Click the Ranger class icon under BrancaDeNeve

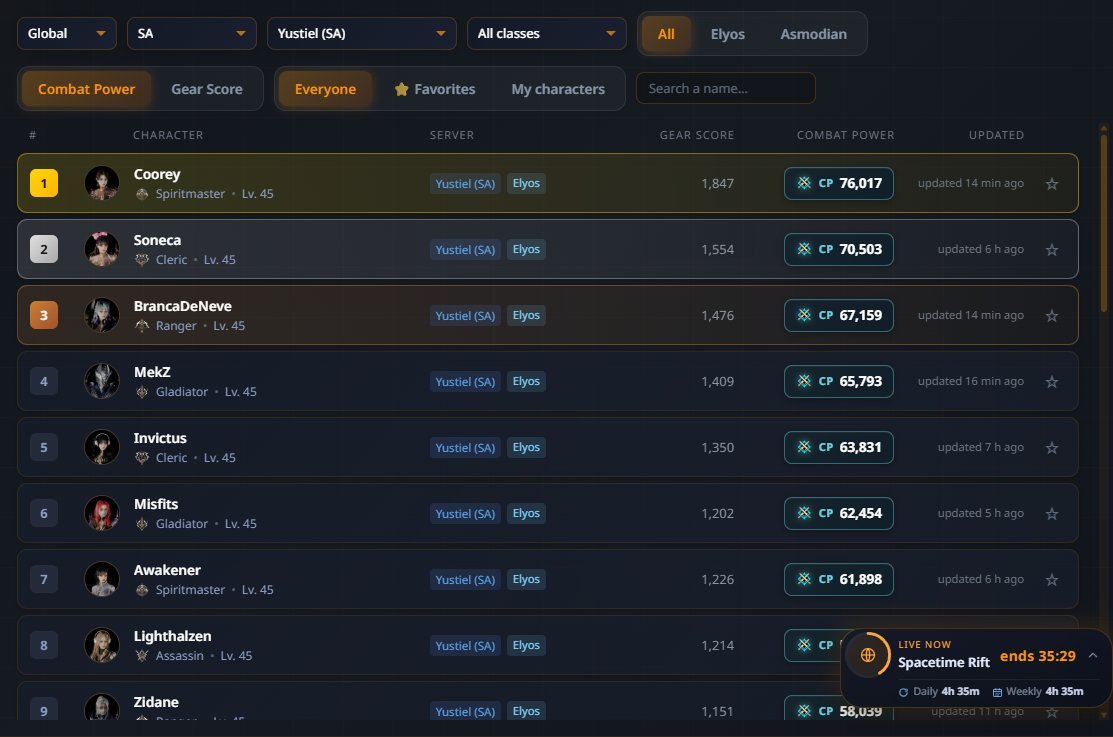point(142,326)
